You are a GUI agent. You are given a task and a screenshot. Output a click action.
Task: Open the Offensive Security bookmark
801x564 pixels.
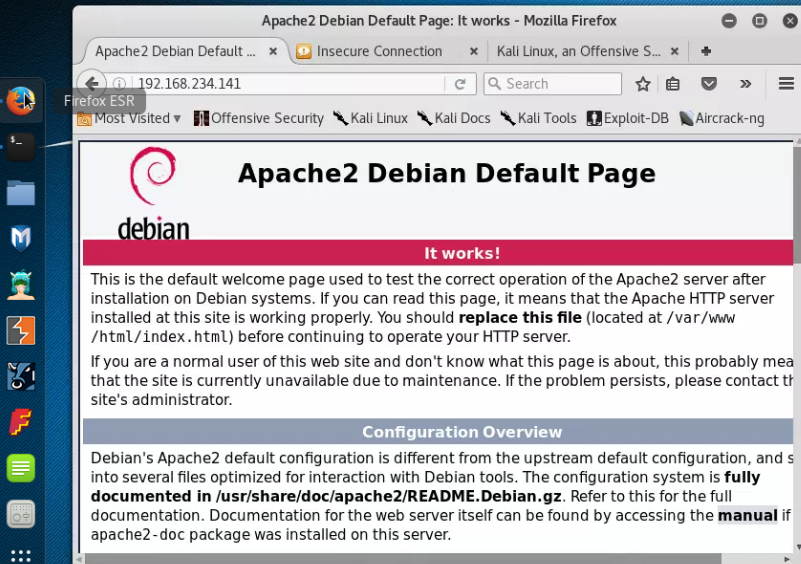[258, 119]
